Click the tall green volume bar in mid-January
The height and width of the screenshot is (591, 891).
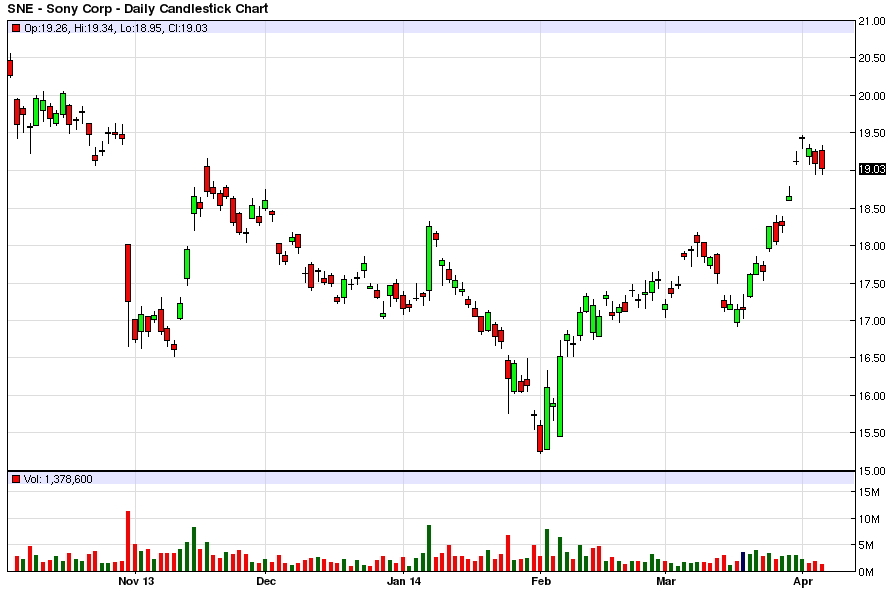click(x=429, y=548)
